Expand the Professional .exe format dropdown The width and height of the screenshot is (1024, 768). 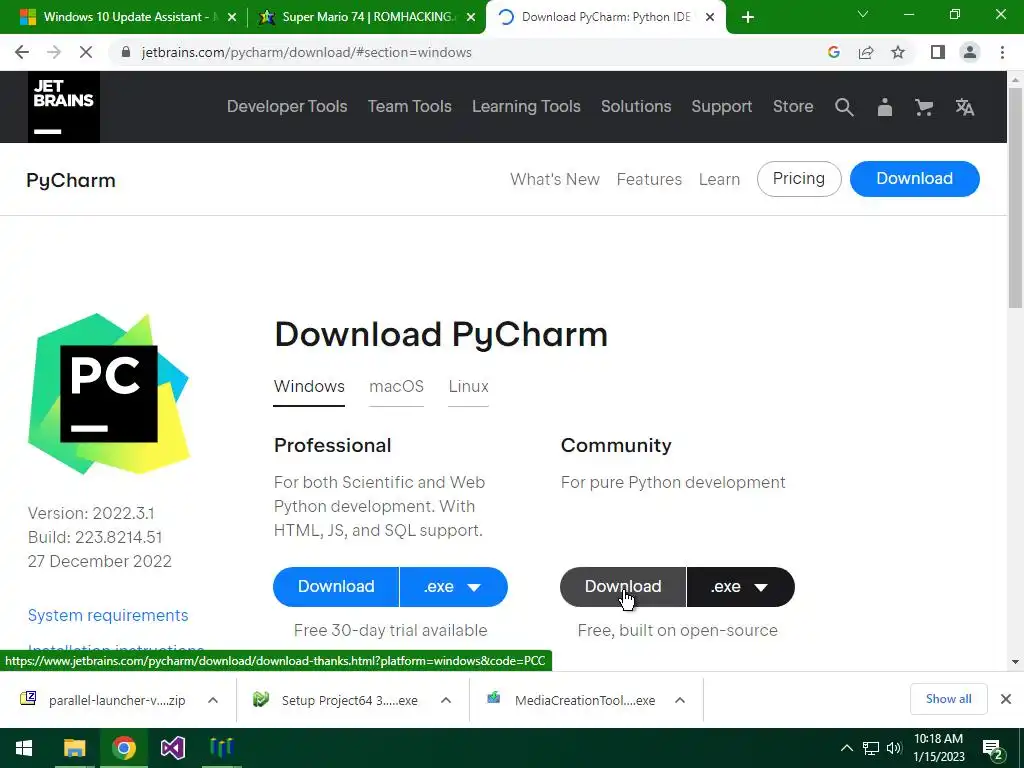click(454, 586)
